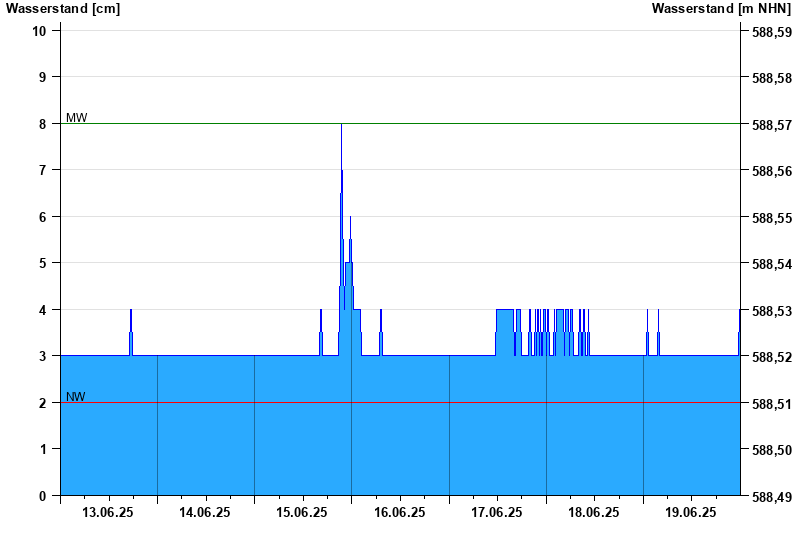Image resolution: width=800 pixels, height=550 pixels.
Task: Select the 14.06.25 date label
Action: click(x=205, y=513)
